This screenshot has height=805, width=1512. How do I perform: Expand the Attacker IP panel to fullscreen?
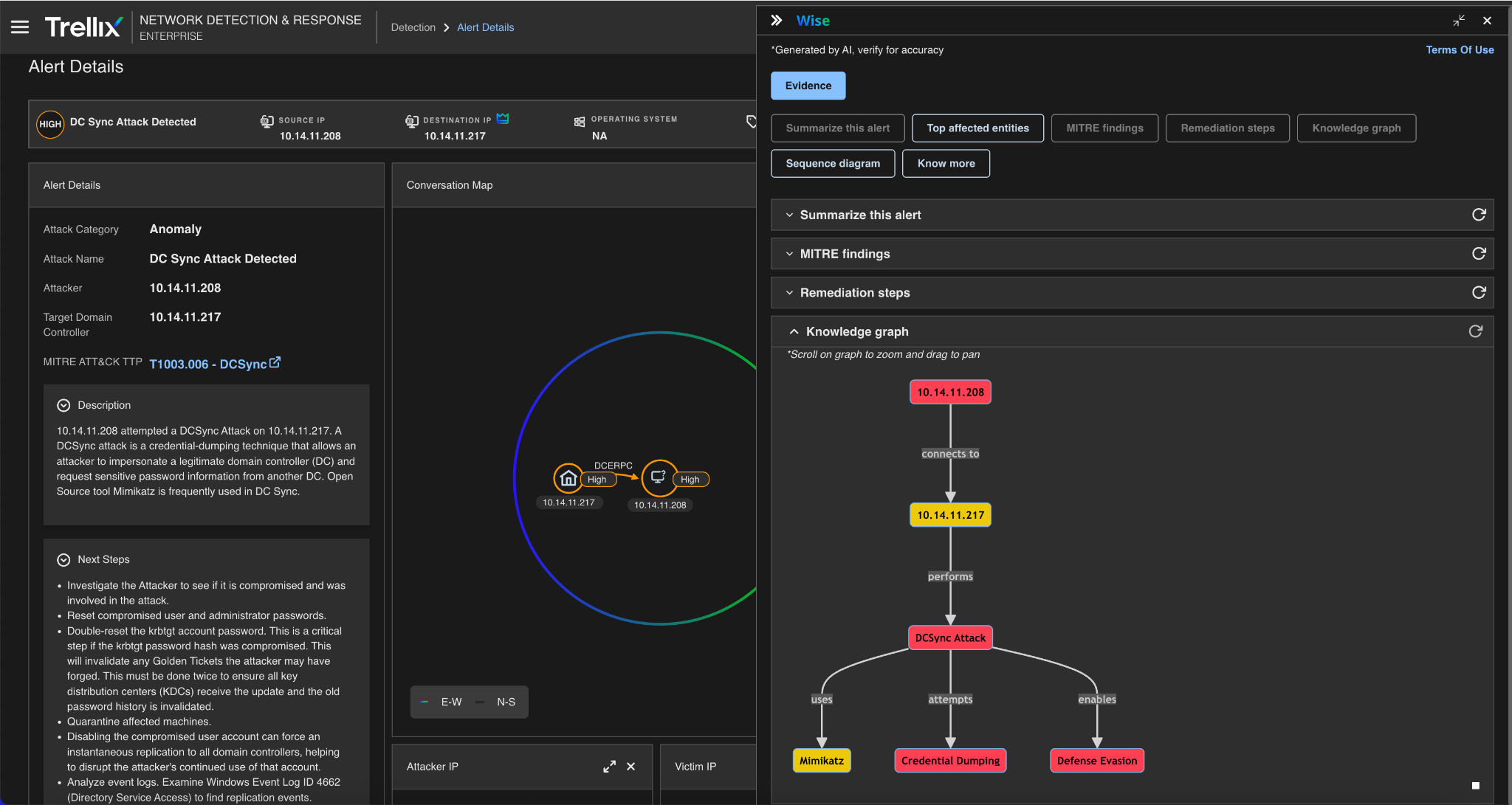pos(609,767)
